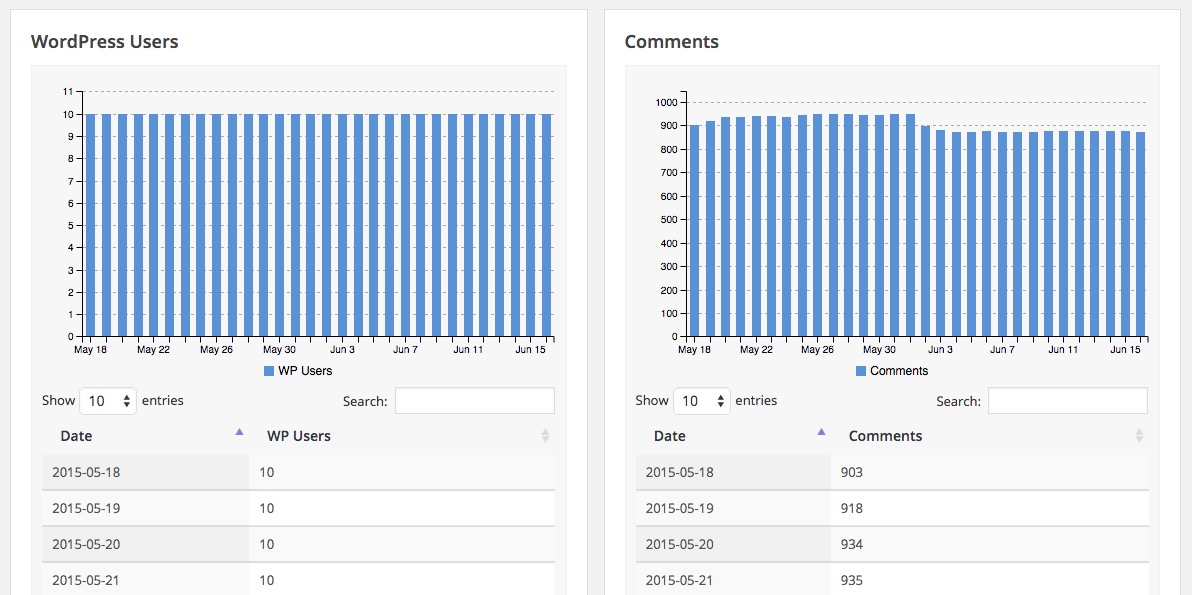Click the comment count 935
The height and width of the screenshot is (595, 1192).
852,581
